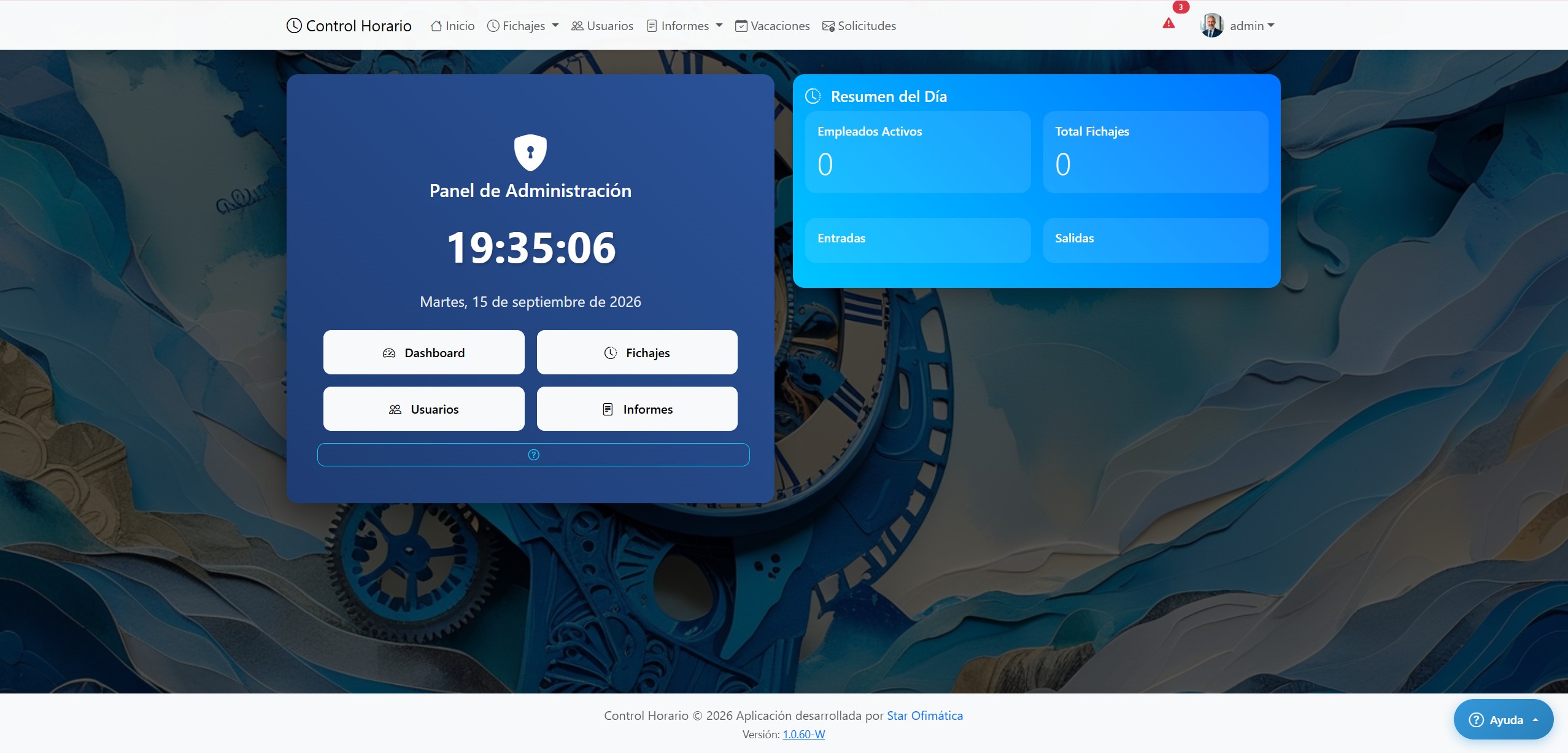Click the Fichajes panel button
Viewport: 1568px width, 753px height.
tap(637, 352)
